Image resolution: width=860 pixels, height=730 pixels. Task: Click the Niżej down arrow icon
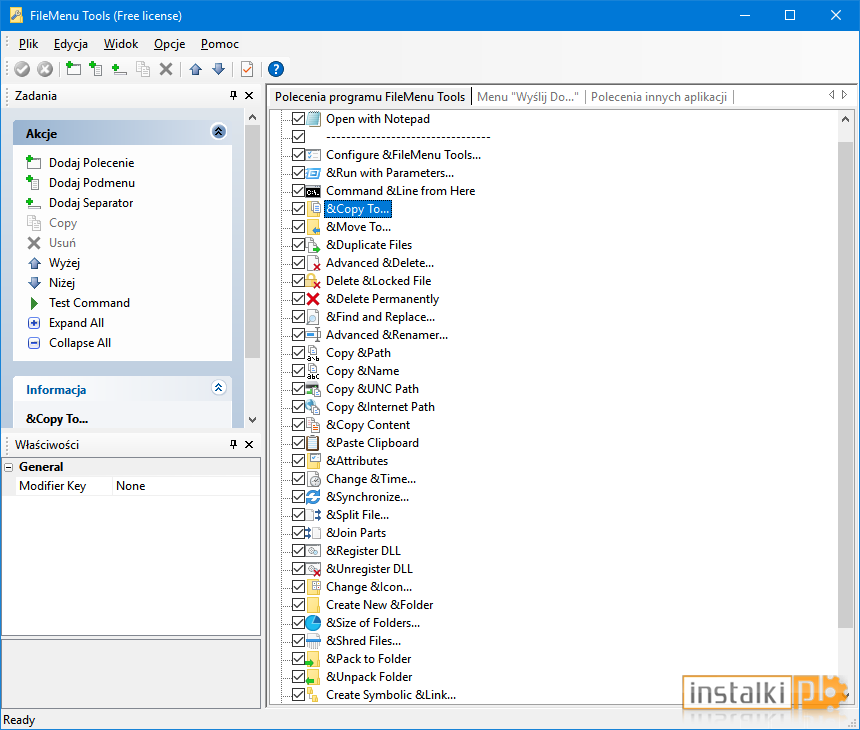(34, 283)
